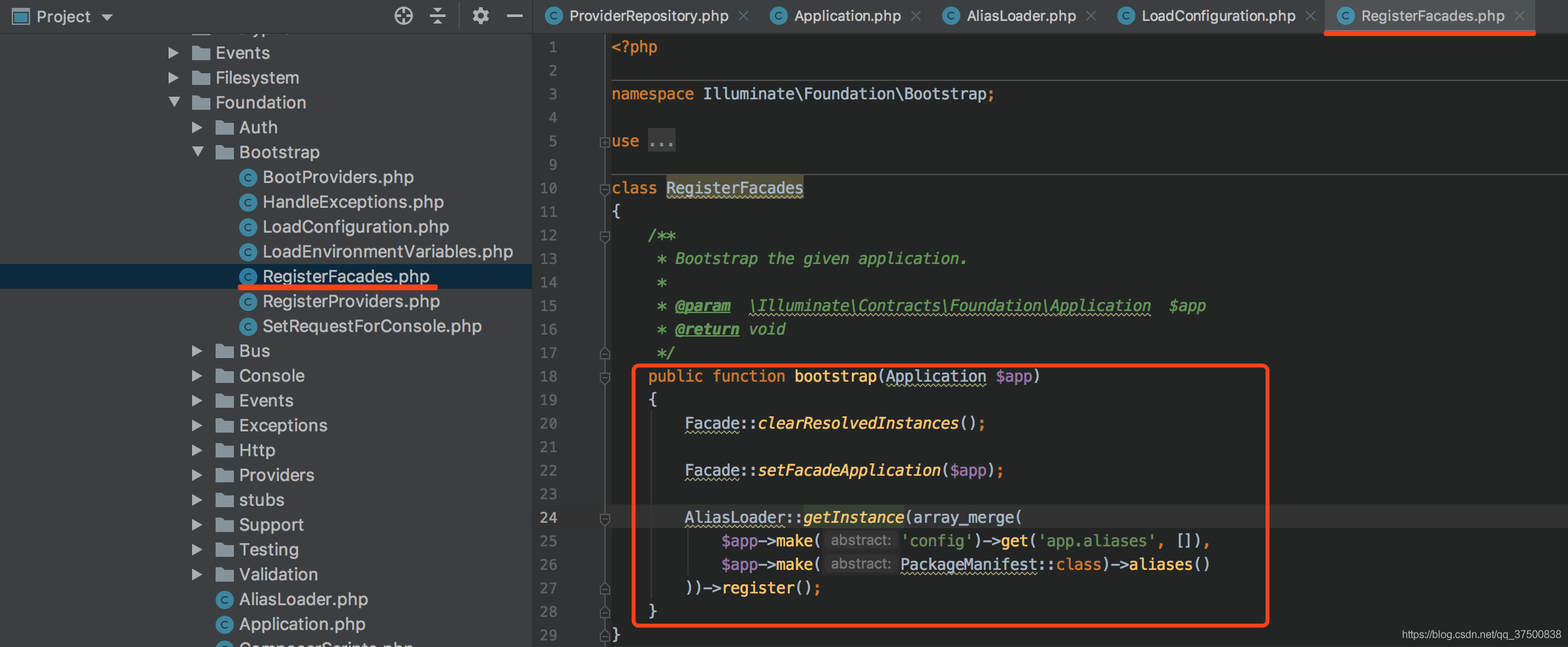
Task: Expand the stubs folder
Action: coord(197,500)
